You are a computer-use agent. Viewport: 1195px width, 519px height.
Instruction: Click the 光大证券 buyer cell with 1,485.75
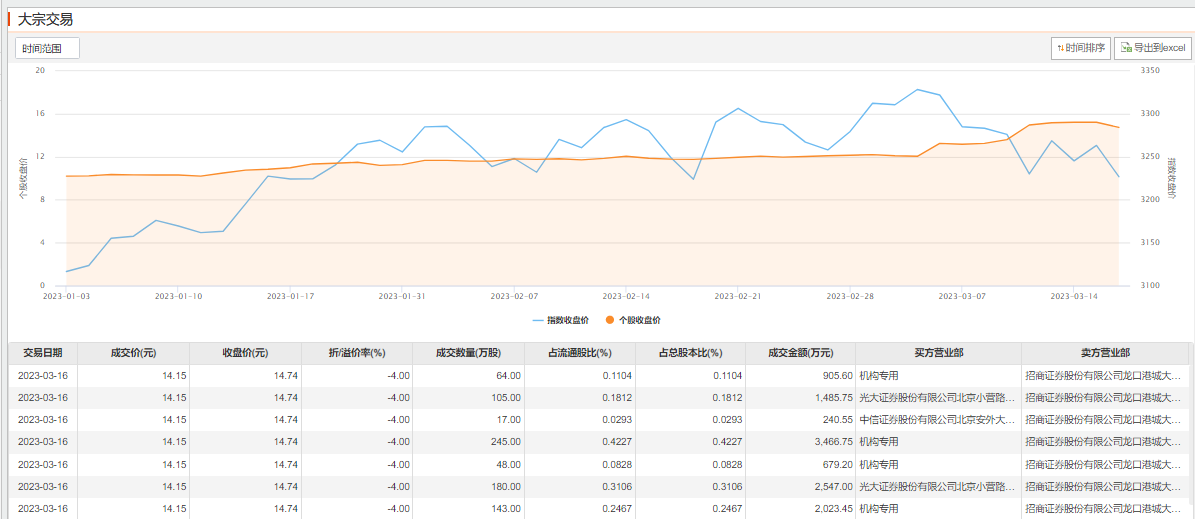[x=938, y=398]
